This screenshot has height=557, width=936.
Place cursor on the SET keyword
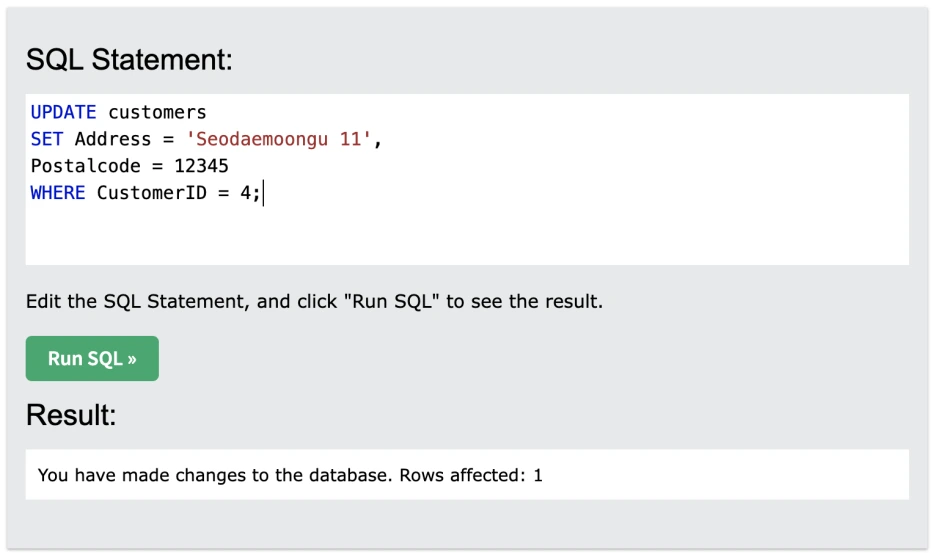[x=47, y=139]
